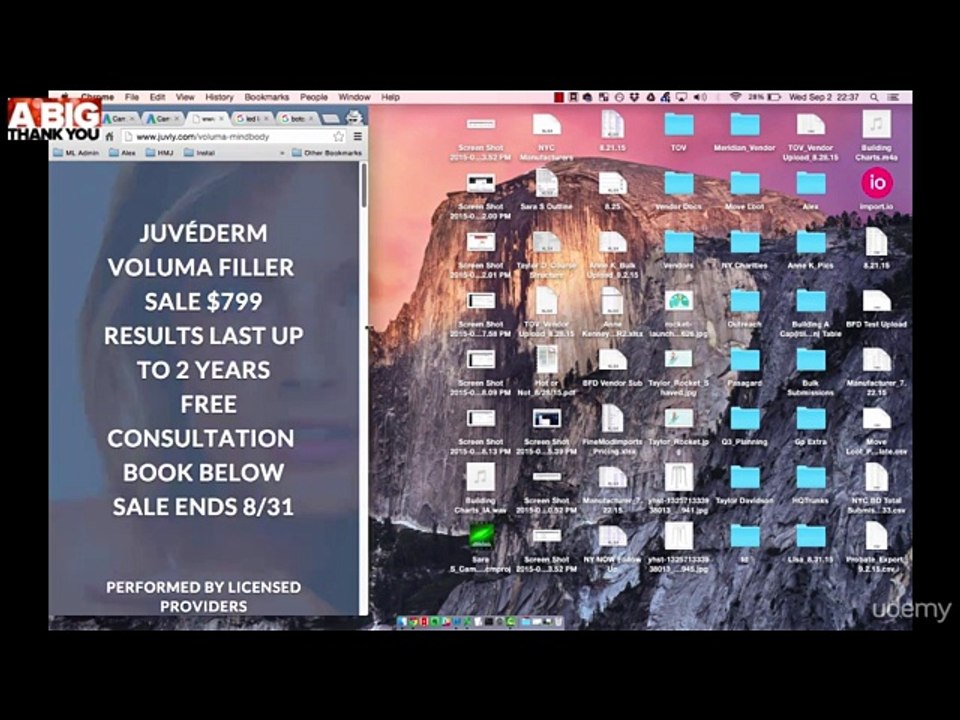960x720 pixels.
Task: Select the Taylor_Rocket_Shaved.jpg image file
Action: (678, 359)
